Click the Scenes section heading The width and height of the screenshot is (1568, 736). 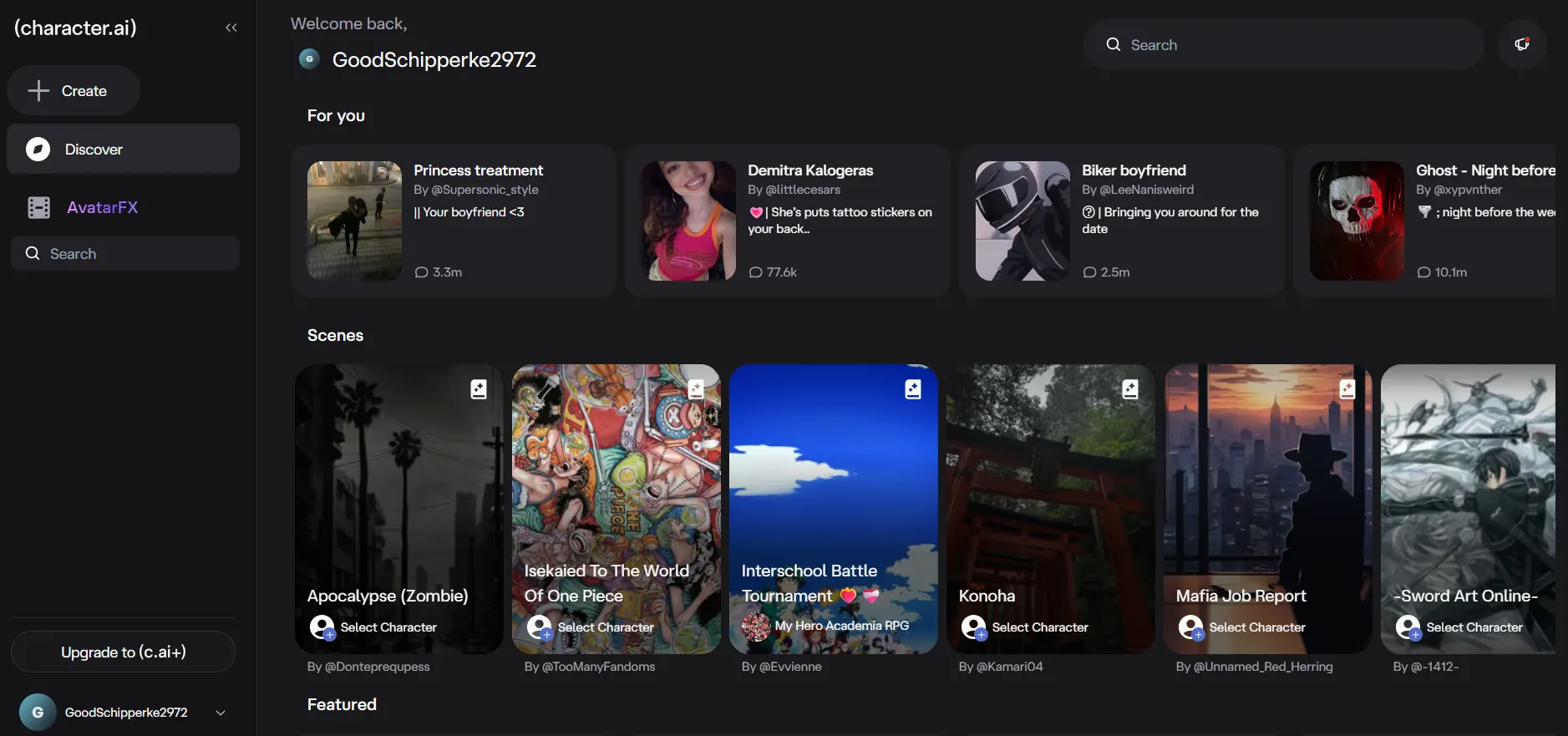(335, 335)
